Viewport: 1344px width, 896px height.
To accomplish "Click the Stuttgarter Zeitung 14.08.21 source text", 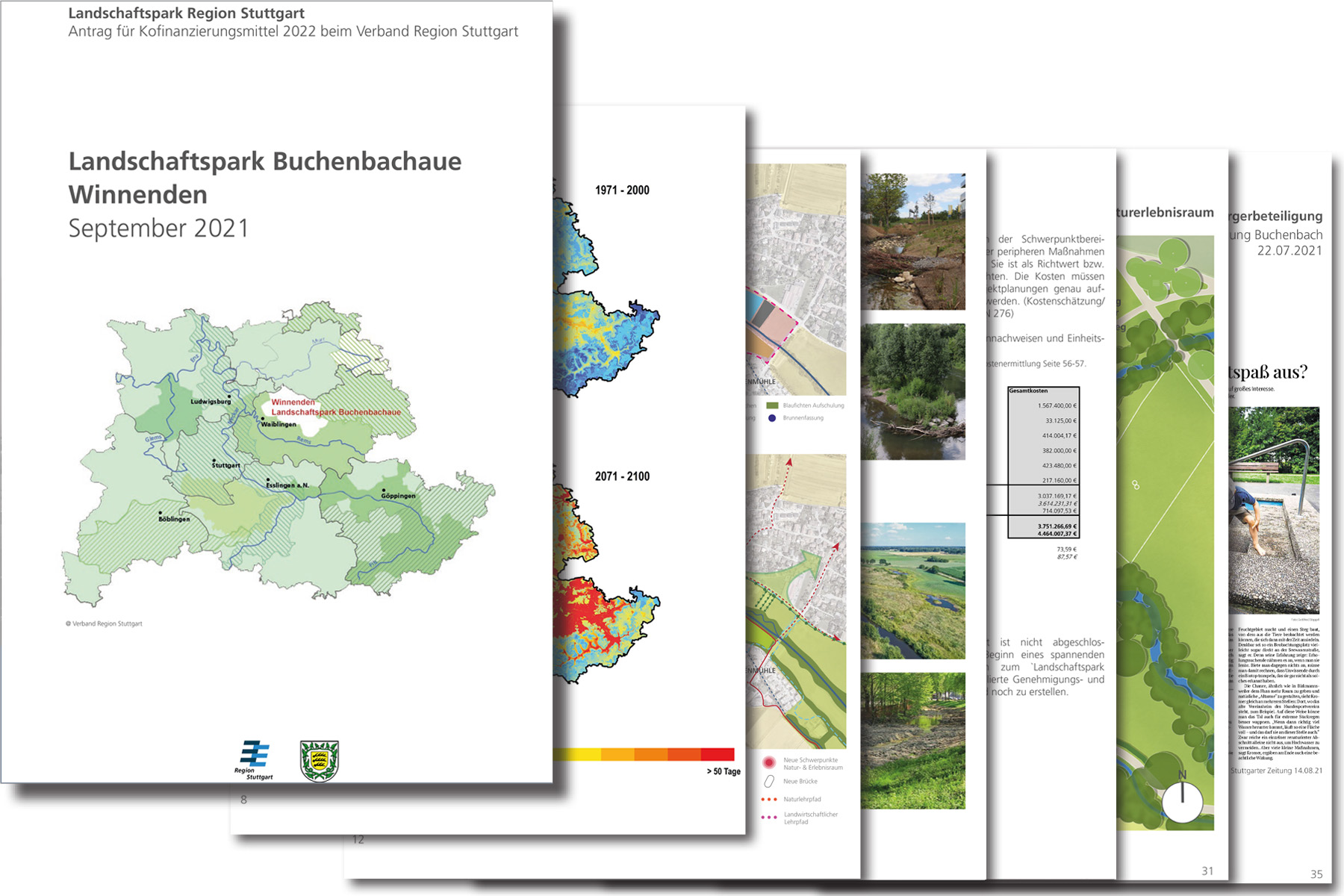I will 1276,771.
